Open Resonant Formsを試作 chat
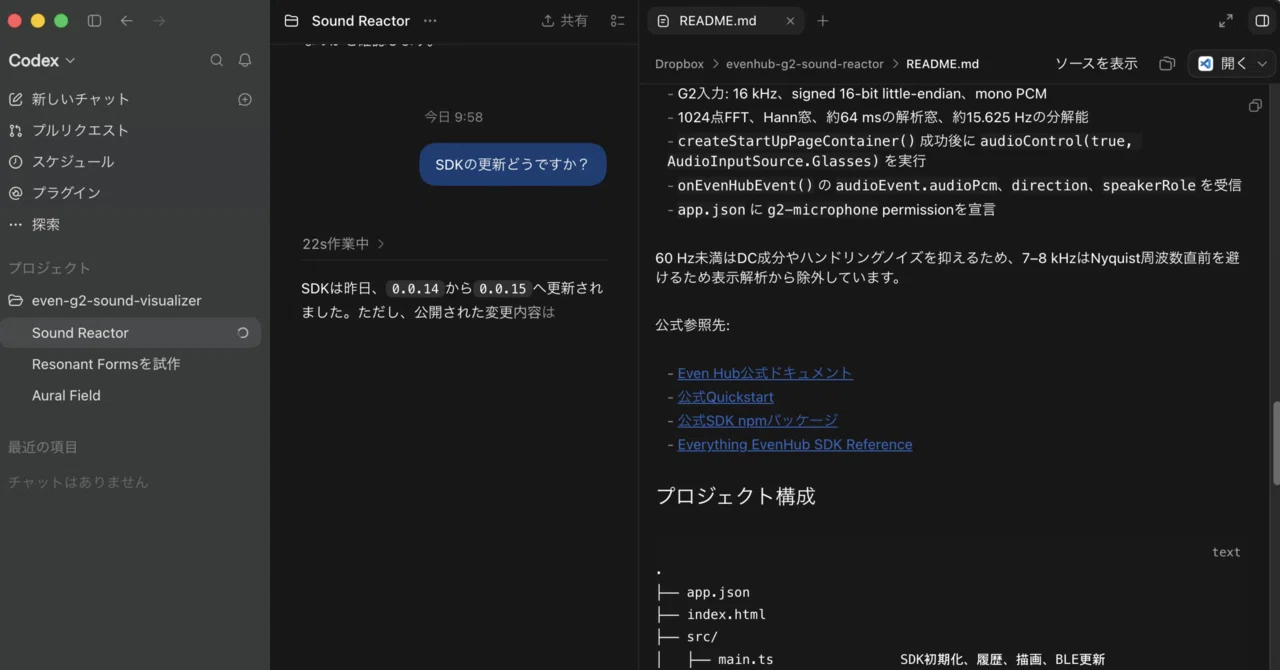This screenshot has height=670, width=1280. (130, 364)
